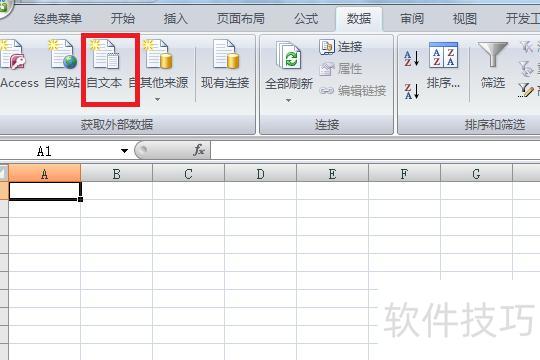Expand the 自其他来源 dropdown arrow
The image size is (540, 360).
point(157,100)
